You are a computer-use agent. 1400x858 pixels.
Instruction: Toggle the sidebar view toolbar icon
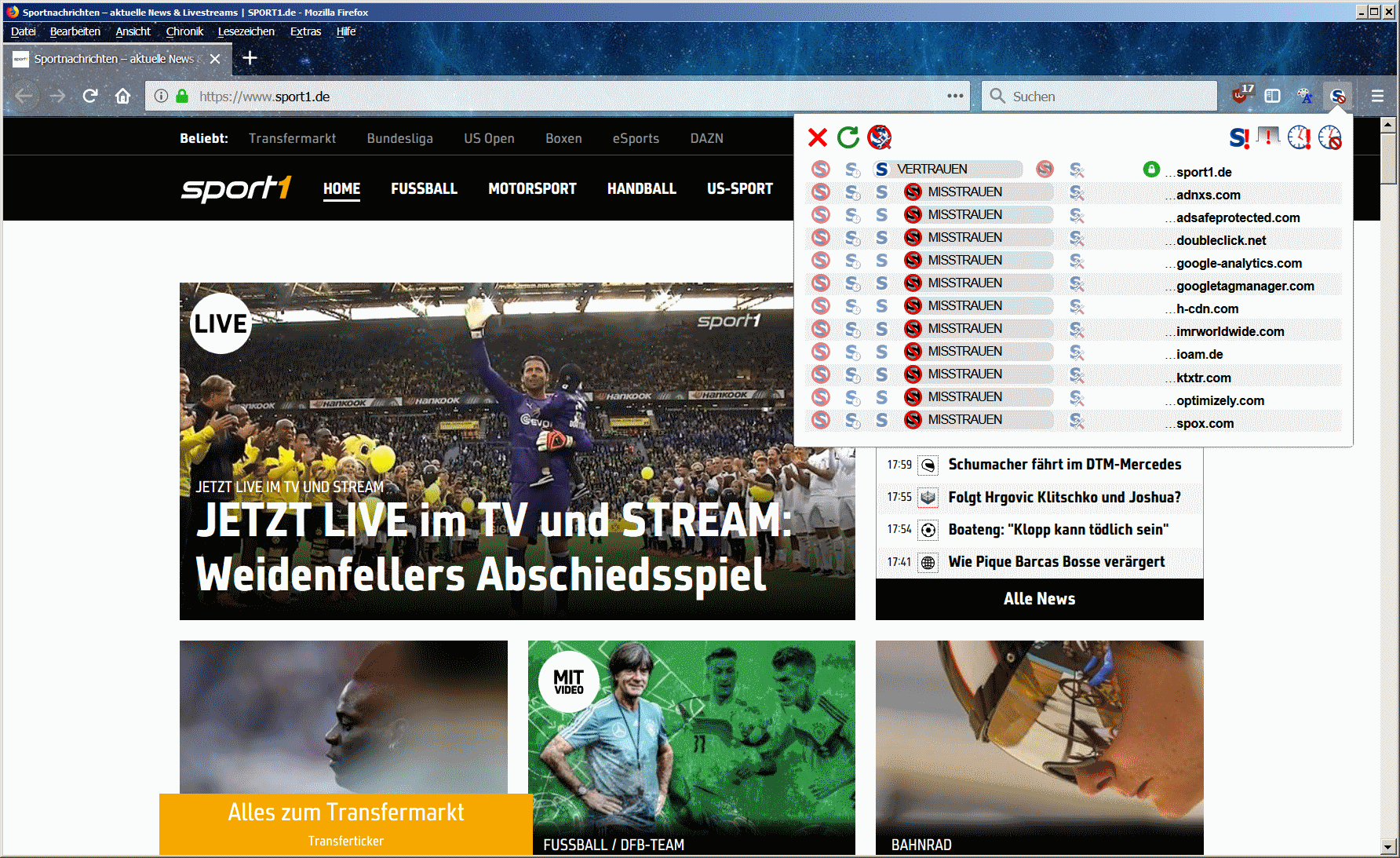click(1273, 96)
